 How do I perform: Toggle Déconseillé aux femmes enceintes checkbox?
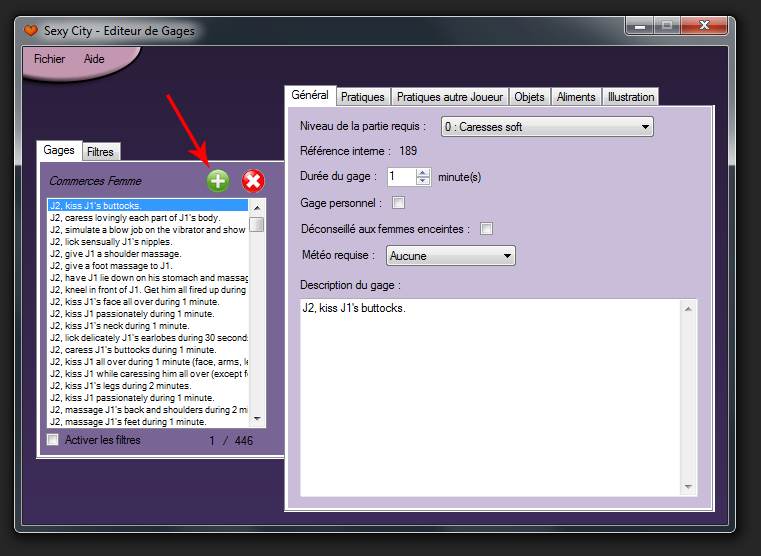(x=486, y=229)
